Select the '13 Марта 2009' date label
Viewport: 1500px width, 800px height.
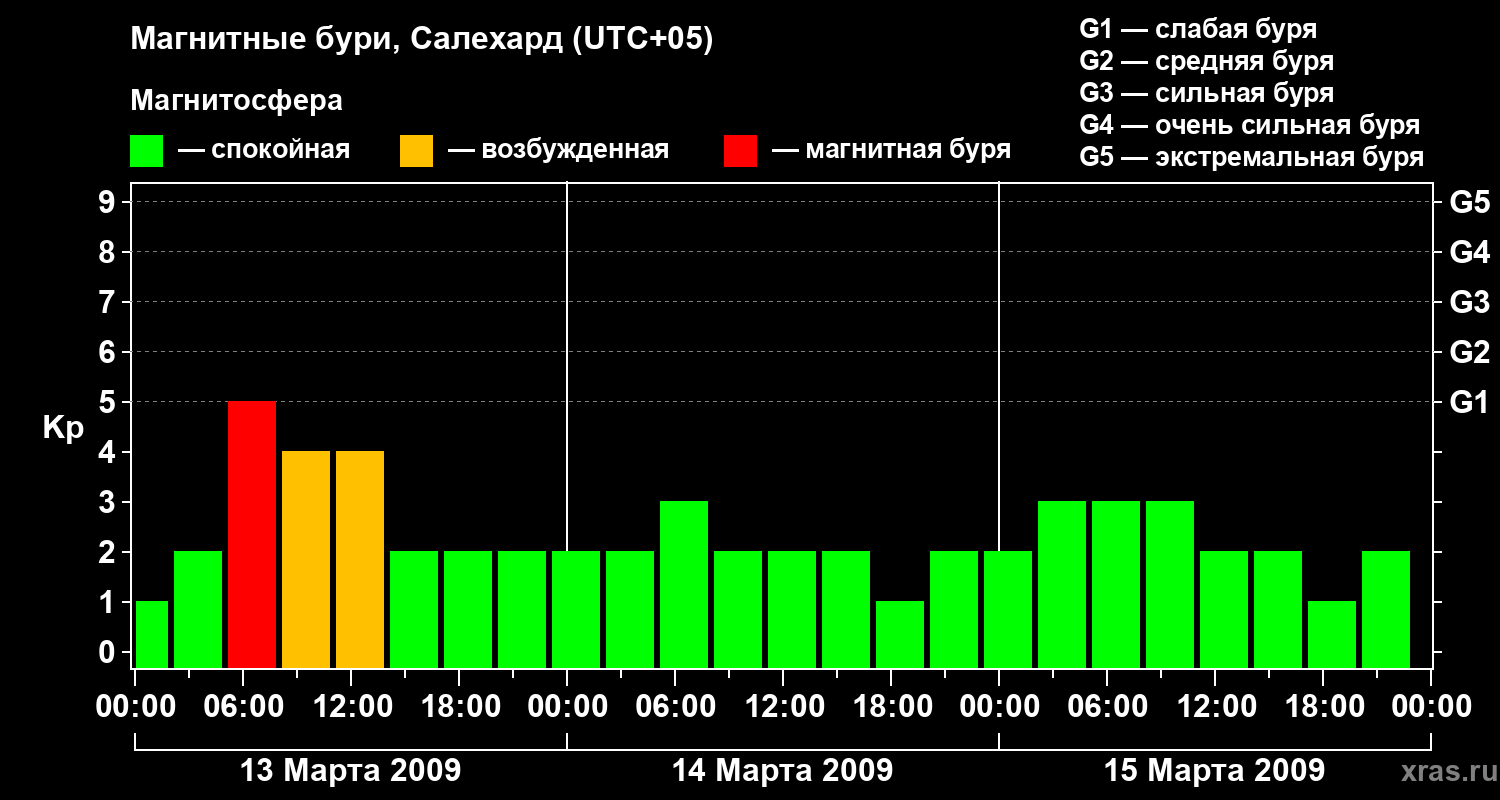(350, 771)
